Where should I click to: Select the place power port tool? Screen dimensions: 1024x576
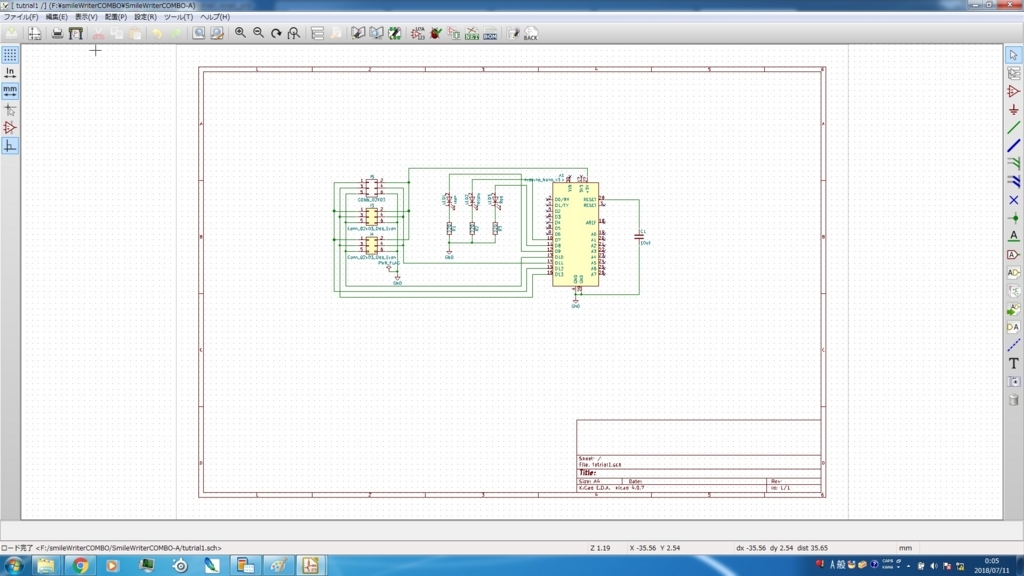[1014, 110]
